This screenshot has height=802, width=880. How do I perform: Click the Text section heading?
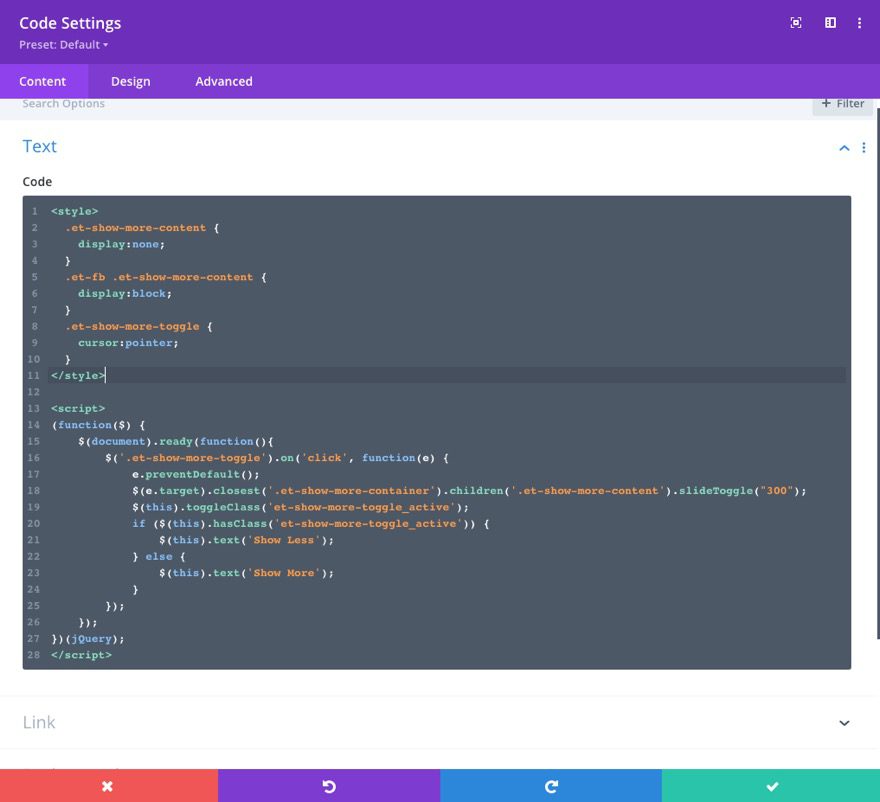tap(39, 146)
